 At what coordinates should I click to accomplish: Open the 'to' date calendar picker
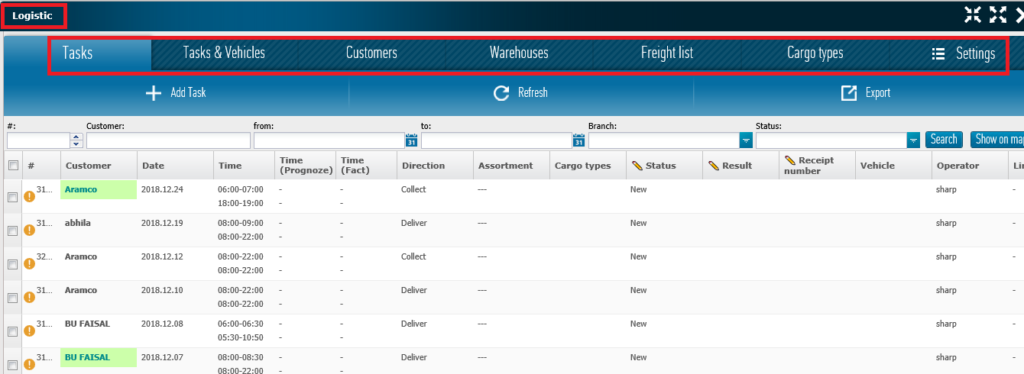click(x=579, y=140)
